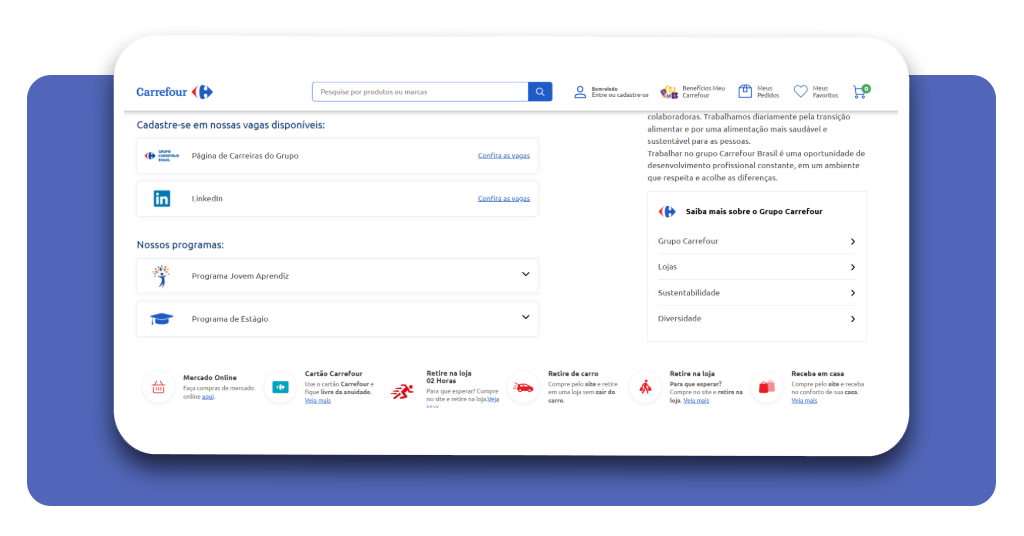Image resolution: width=1024 pixels, height=536 pixels.
Task: Open the Meus Pedidos box icon
Action: [745, 91]
